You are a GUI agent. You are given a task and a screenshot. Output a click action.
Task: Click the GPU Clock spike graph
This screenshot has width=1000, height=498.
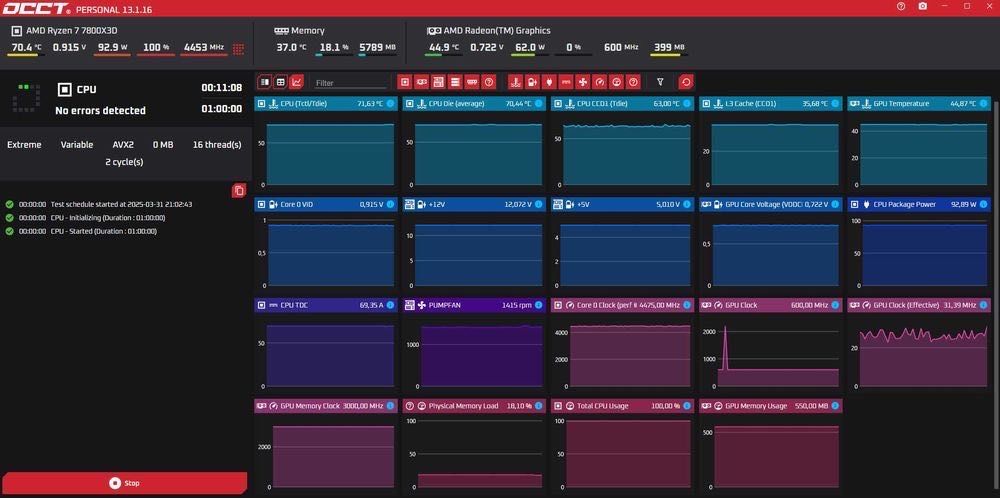pyautogui.click(x=770, y=353)
